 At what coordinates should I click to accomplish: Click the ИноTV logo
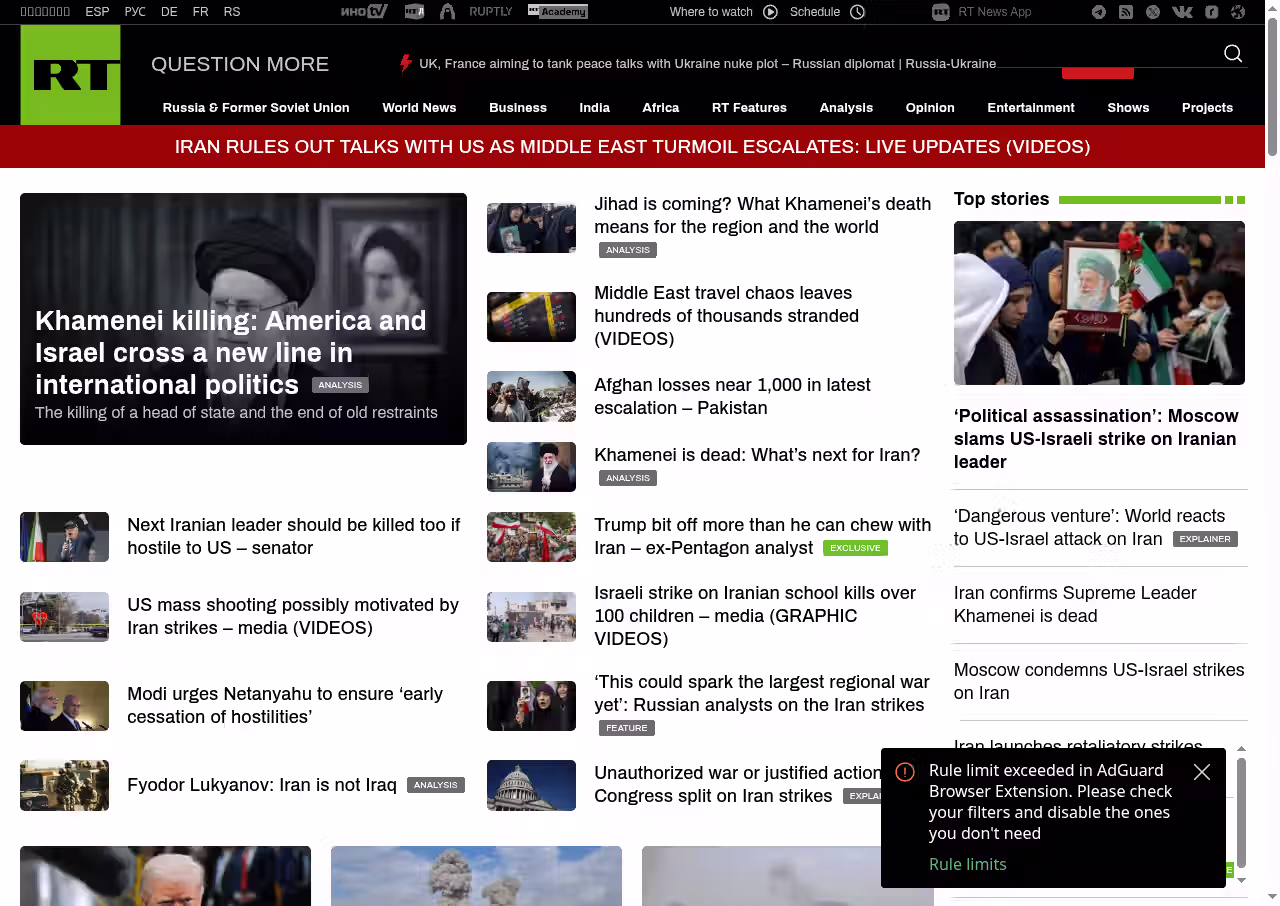363,12
